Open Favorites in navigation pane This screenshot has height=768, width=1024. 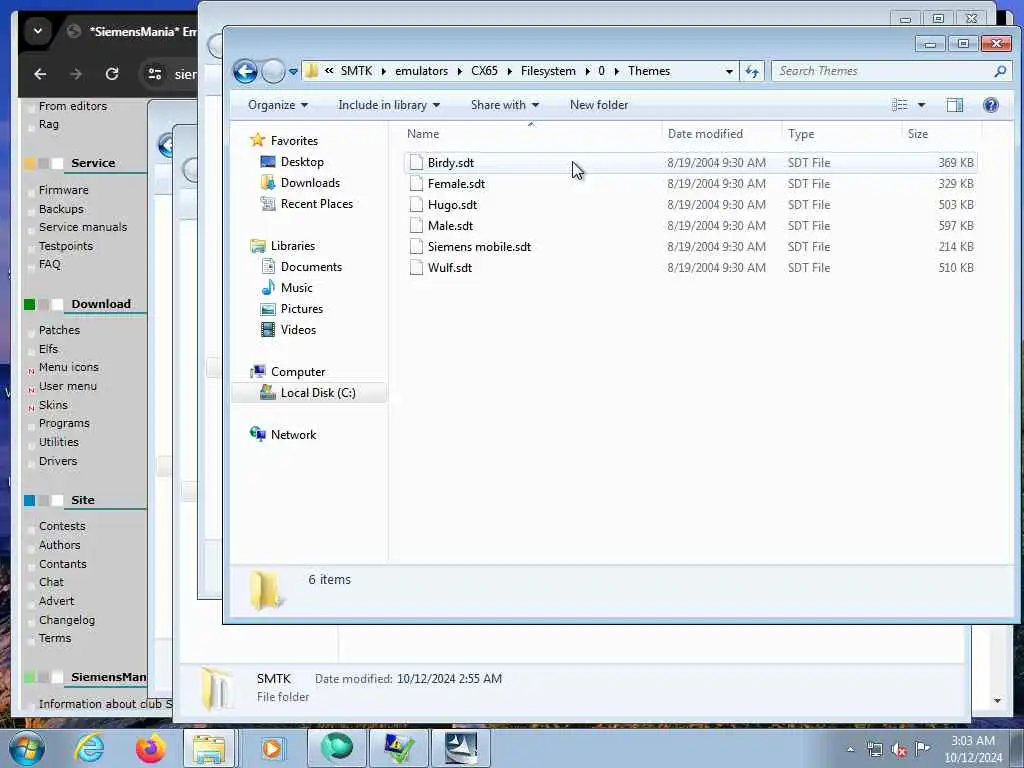click(294, 140)
